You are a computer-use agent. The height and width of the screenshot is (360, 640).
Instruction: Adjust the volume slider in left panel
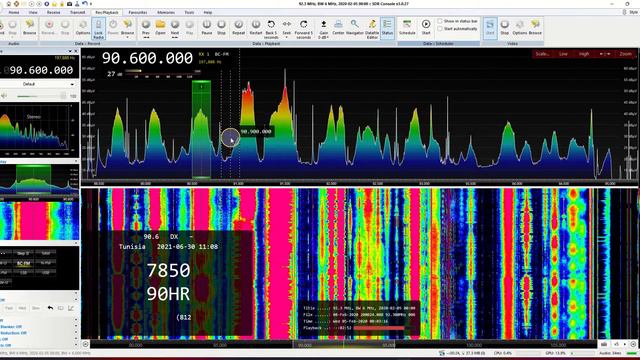click(x=40, y=96)
